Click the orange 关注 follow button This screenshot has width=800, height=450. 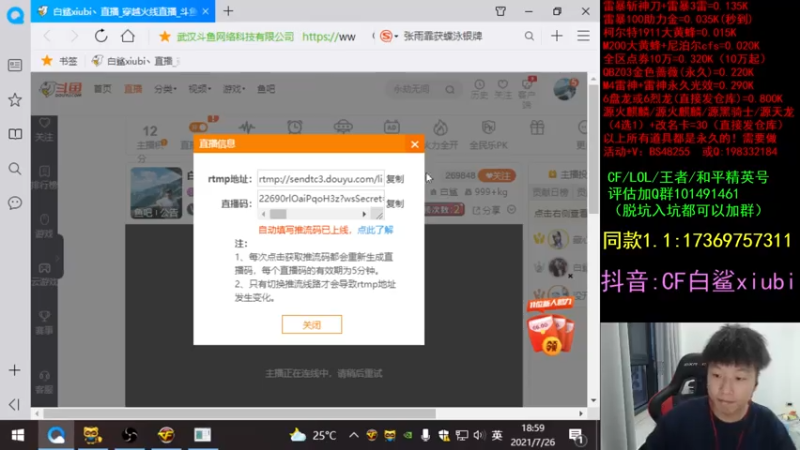point(497,176)
